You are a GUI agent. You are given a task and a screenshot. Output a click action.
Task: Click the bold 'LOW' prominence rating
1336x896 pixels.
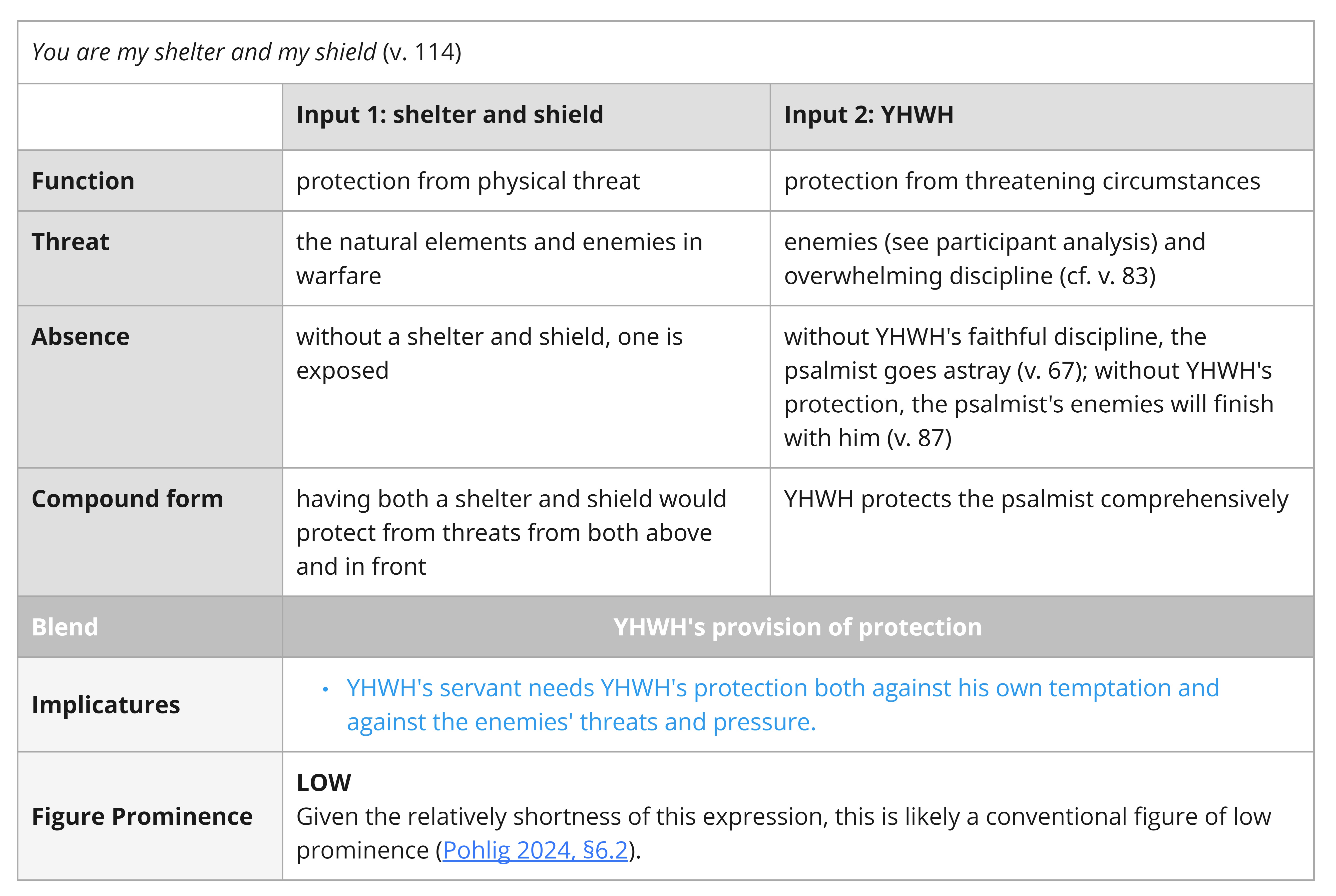tap(323, 783)
